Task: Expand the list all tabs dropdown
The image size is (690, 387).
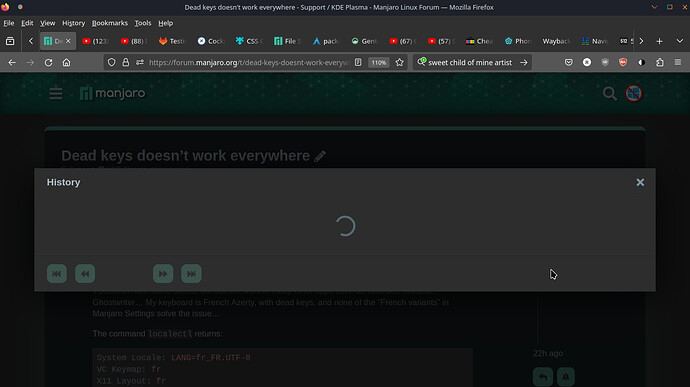Action: 680,41
